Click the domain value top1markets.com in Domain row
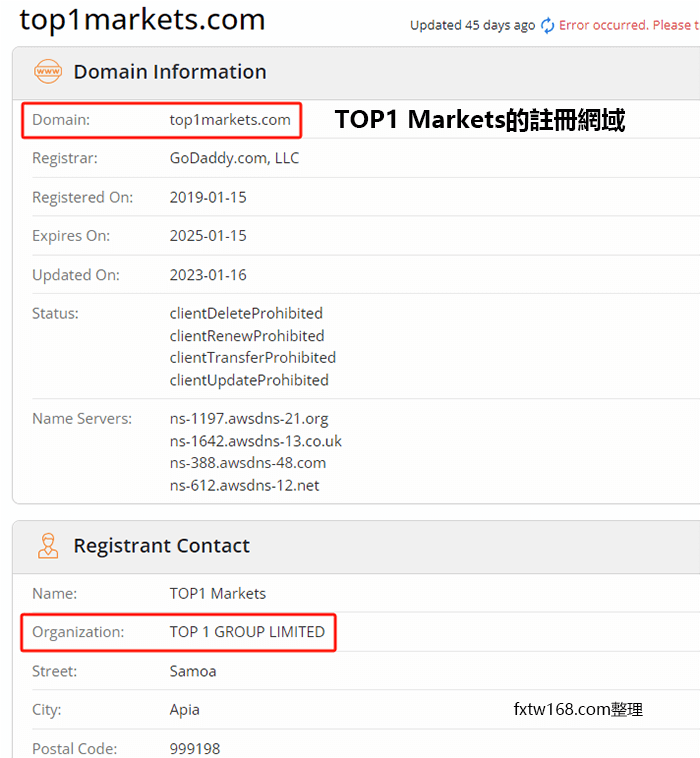 click(x=230, y=120)
